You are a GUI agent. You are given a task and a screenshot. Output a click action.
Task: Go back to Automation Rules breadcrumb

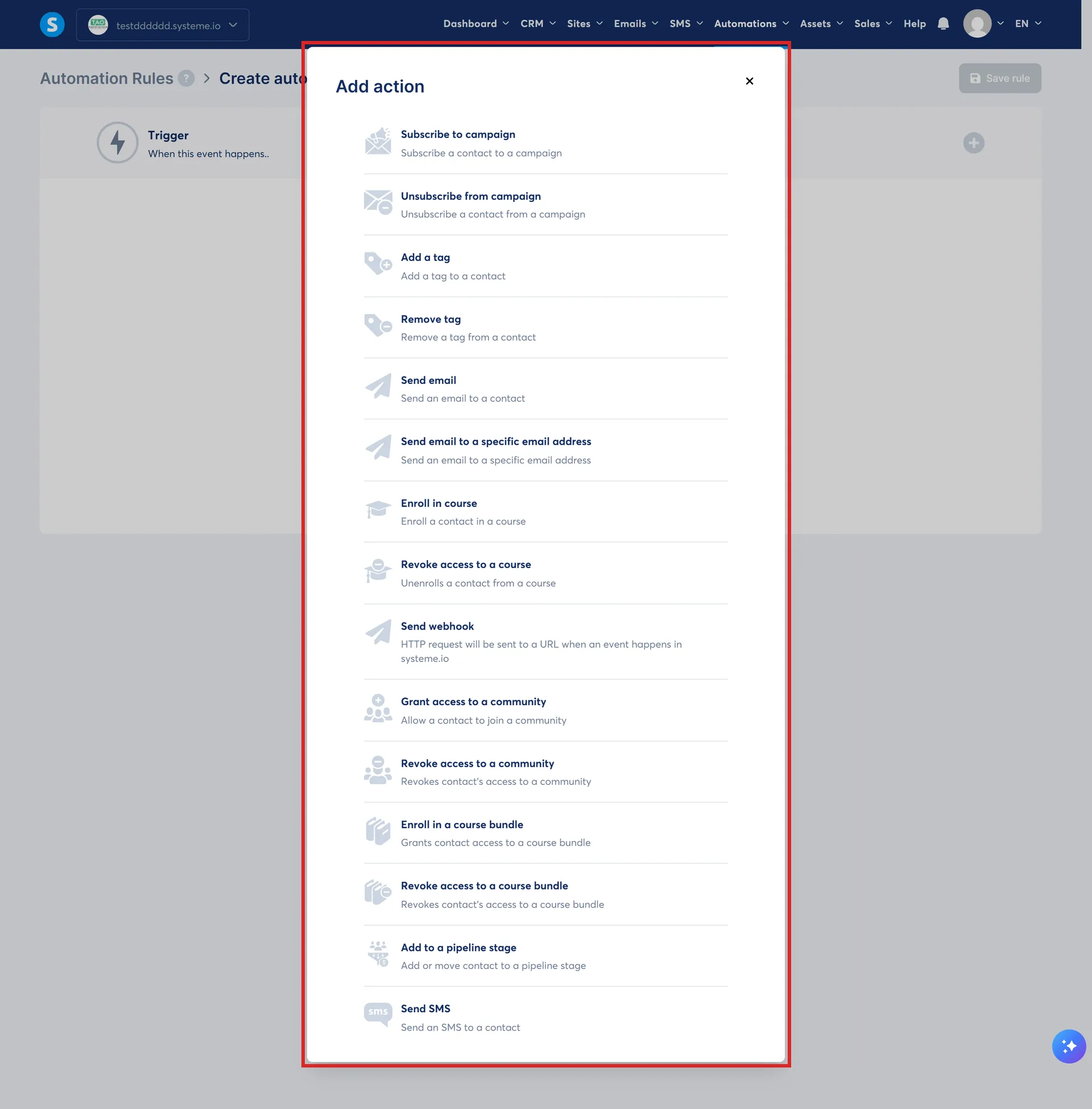(x=107, y=78)
